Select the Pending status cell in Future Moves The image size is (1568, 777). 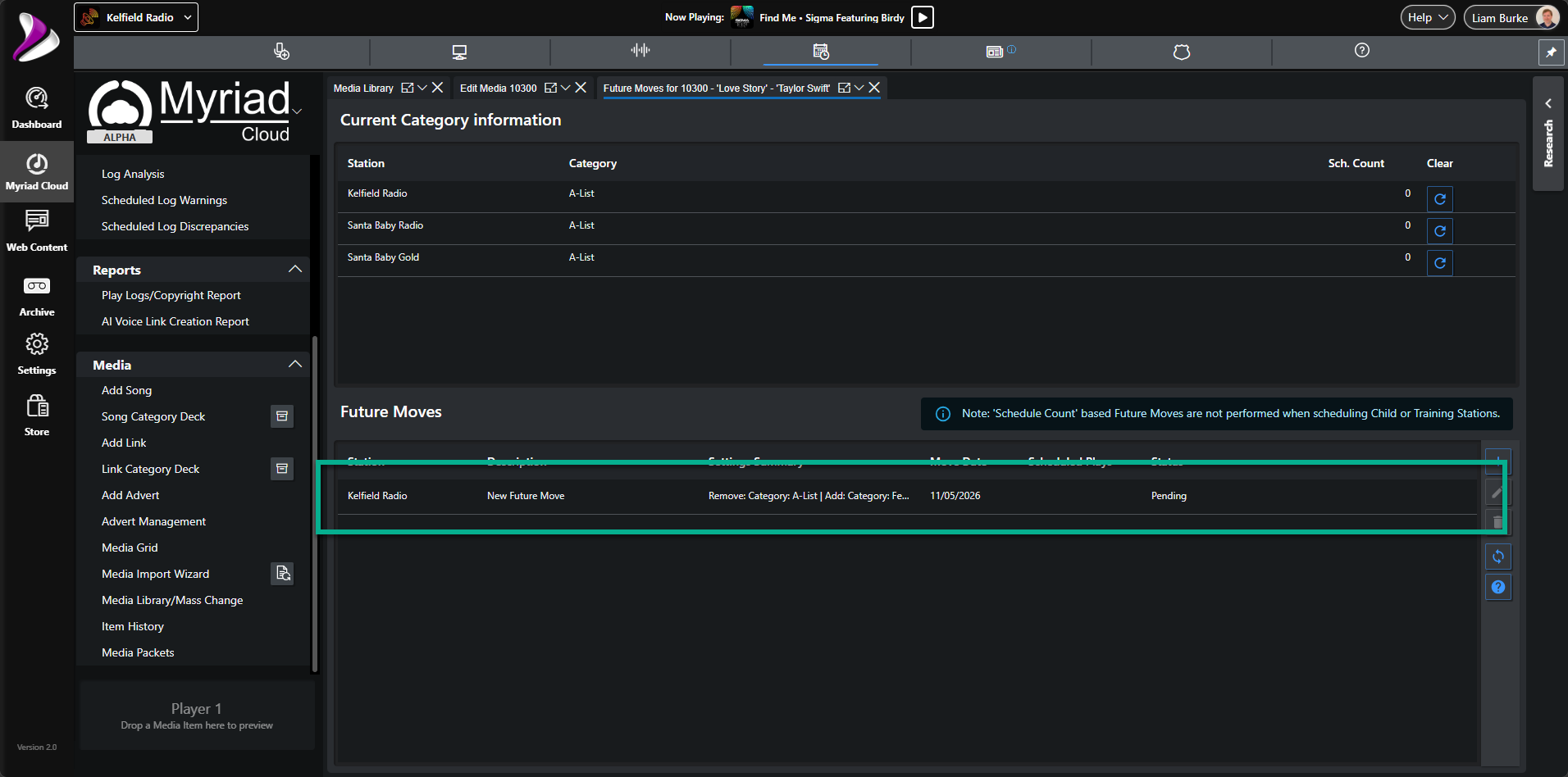pos(1169,496)
